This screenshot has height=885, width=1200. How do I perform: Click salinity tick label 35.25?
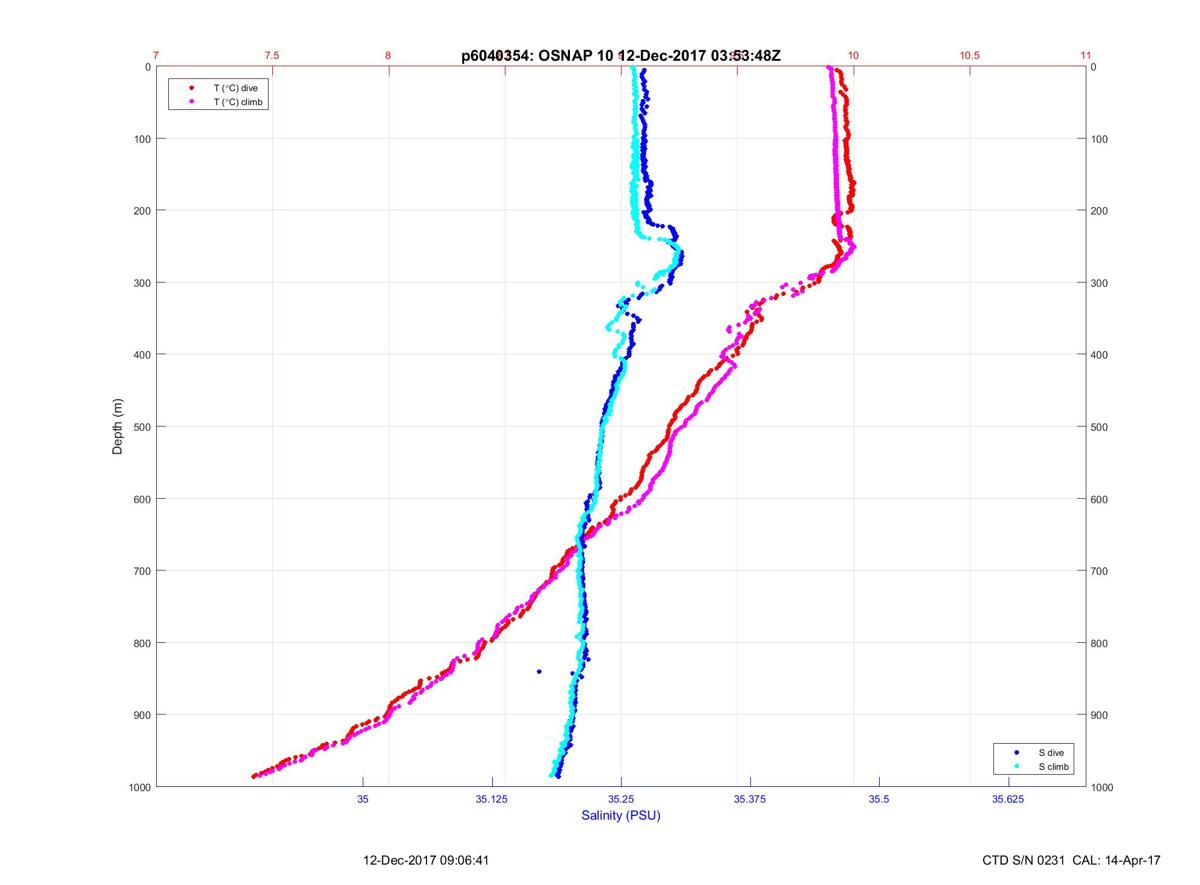tap(621, 800)
